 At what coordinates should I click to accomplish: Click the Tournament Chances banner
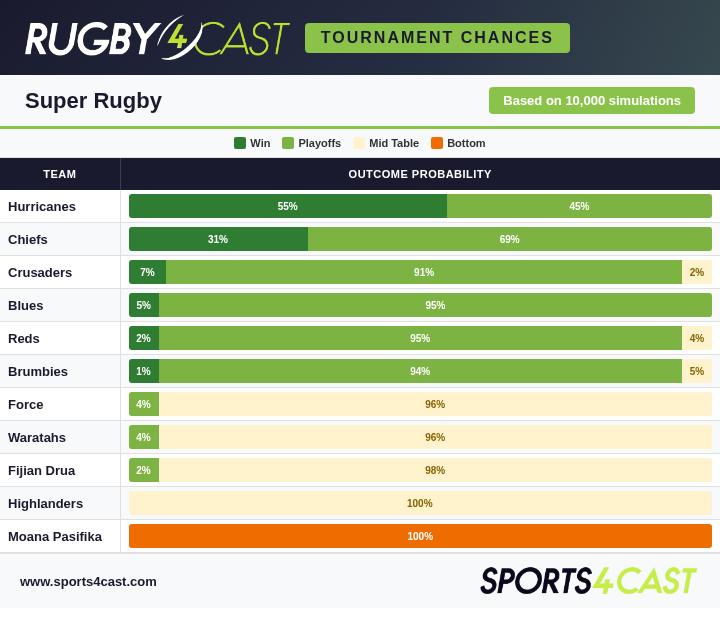(x=437, y=38)
